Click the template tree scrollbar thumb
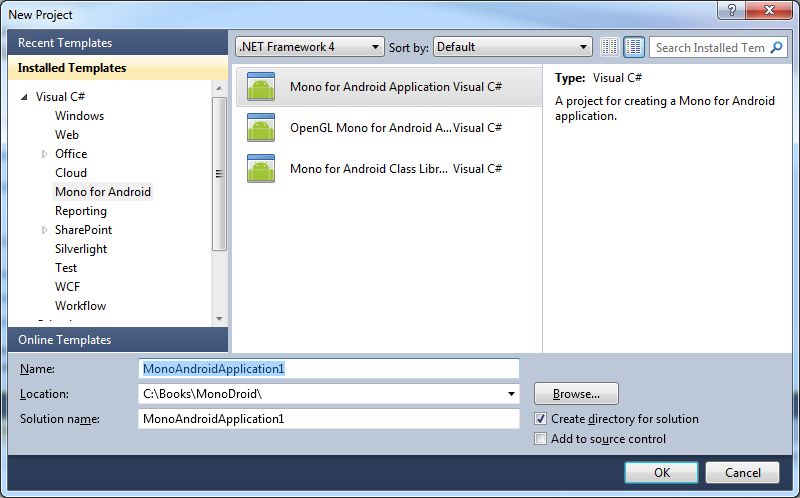 point(219,173)
